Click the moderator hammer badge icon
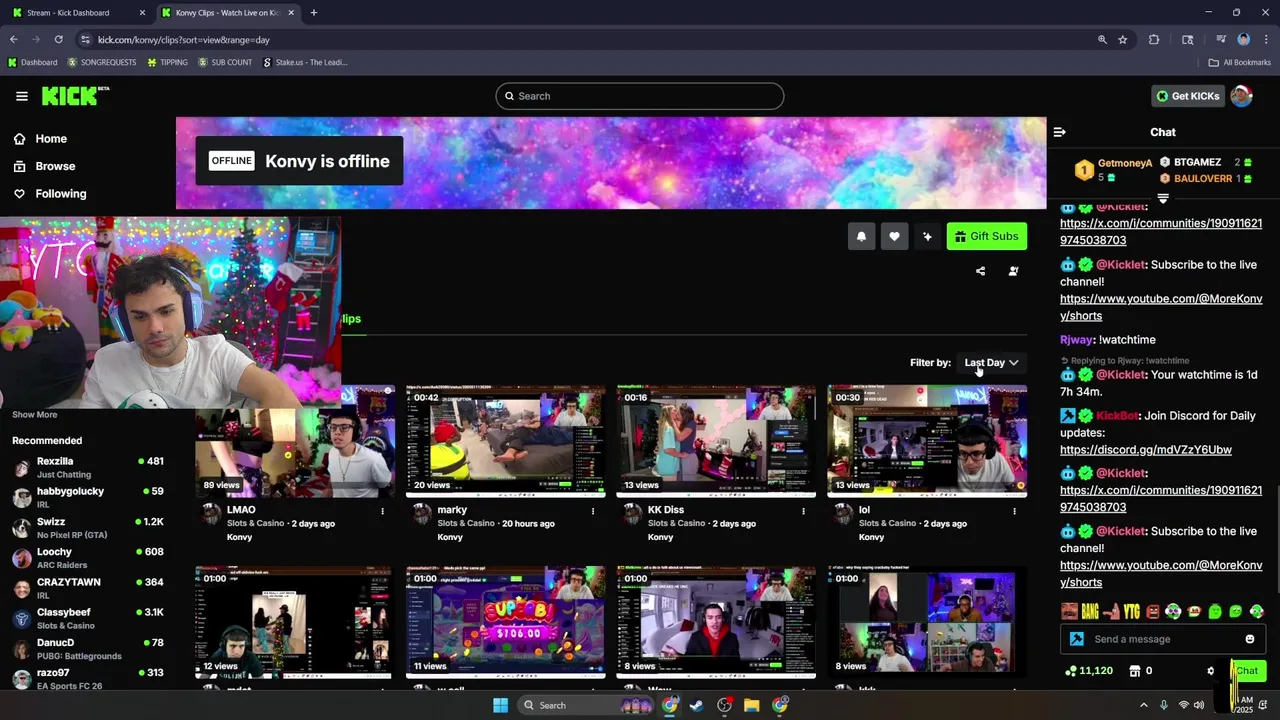 click(1077, 639)
